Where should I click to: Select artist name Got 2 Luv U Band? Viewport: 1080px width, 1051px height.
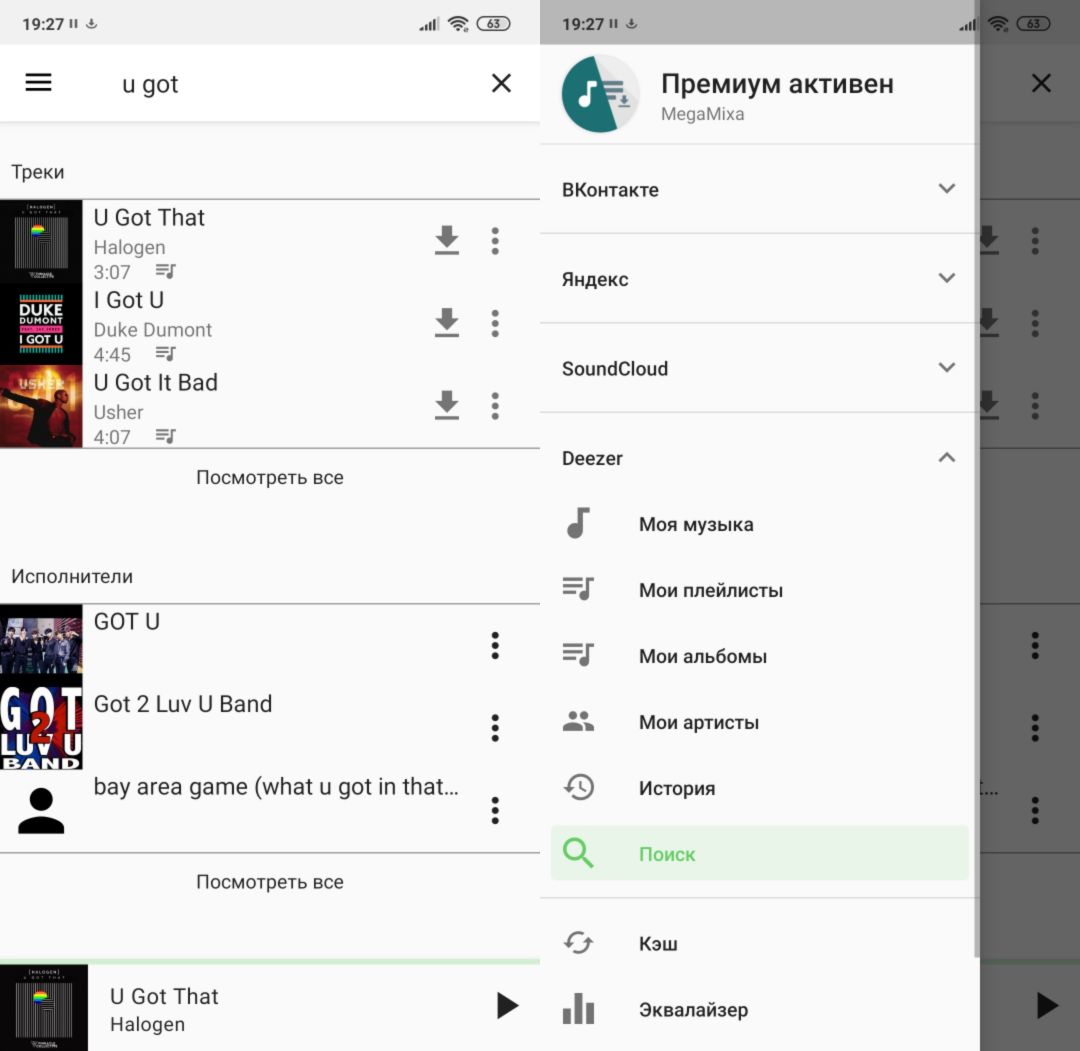[x=183, y=704]
